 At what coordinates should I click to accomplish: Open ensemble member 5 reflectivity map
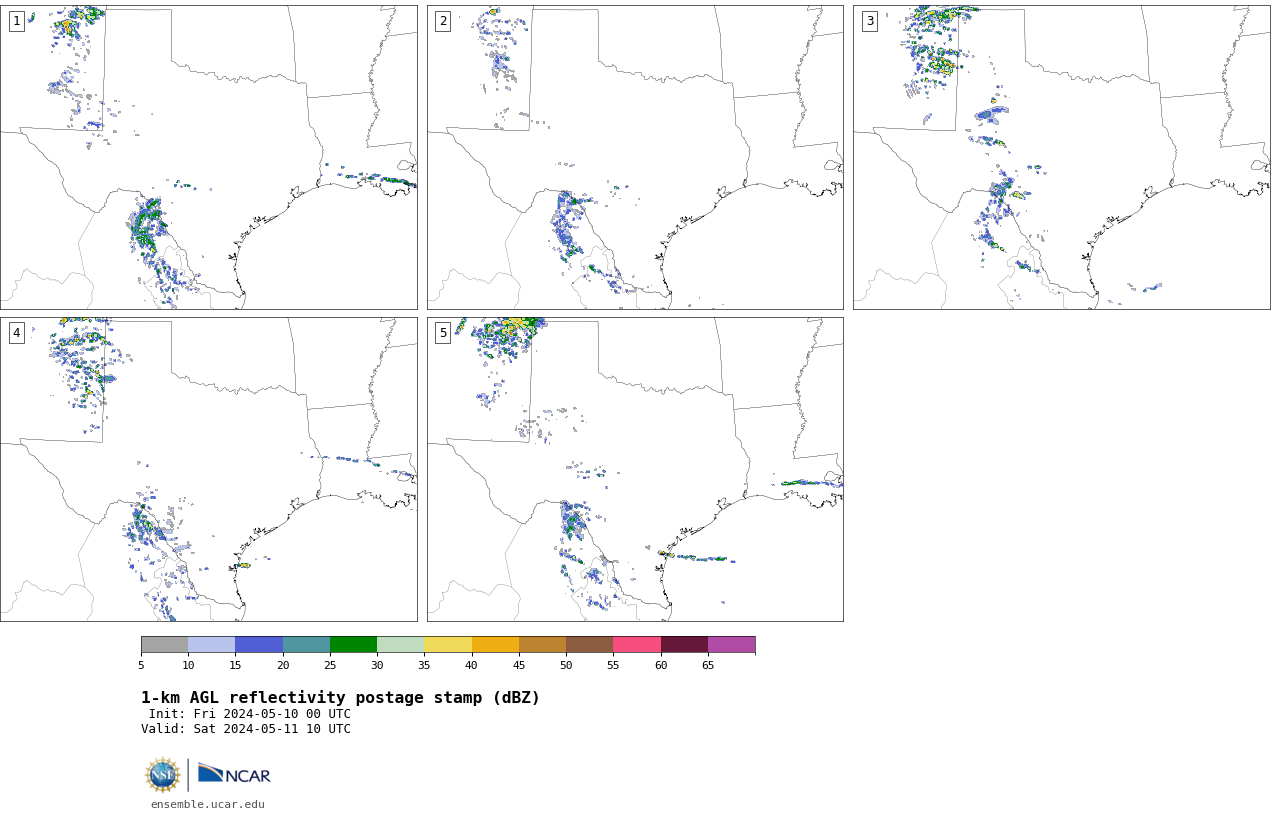pyautogui.click(x=635, y=469)
